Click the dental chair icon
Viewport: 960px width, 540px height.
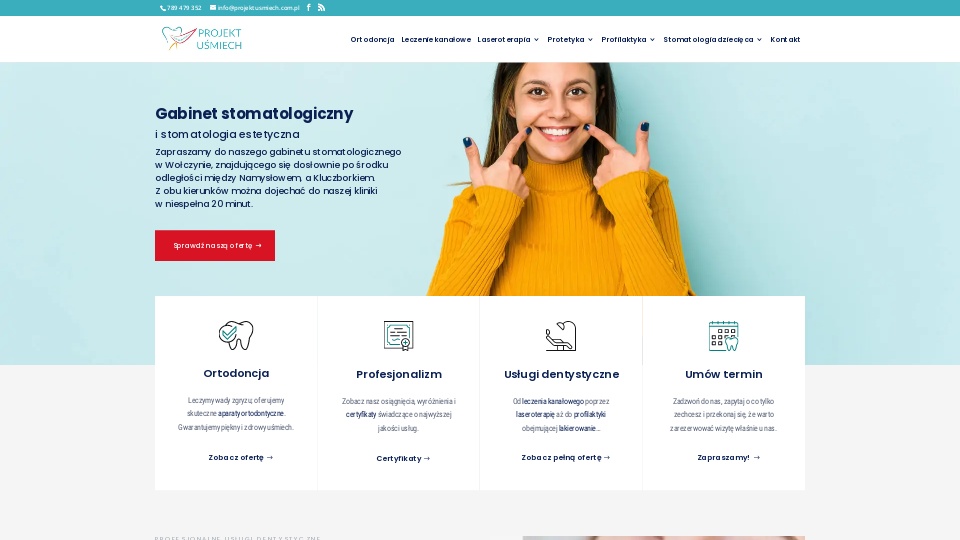point(561,336)
